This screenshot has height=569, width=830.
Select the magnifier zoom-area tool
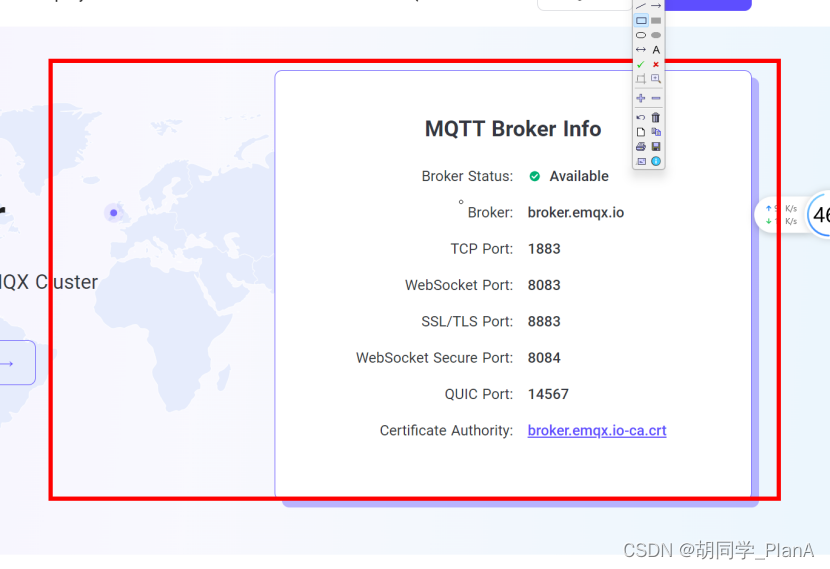pyautogui.click(x=656, y=79)
